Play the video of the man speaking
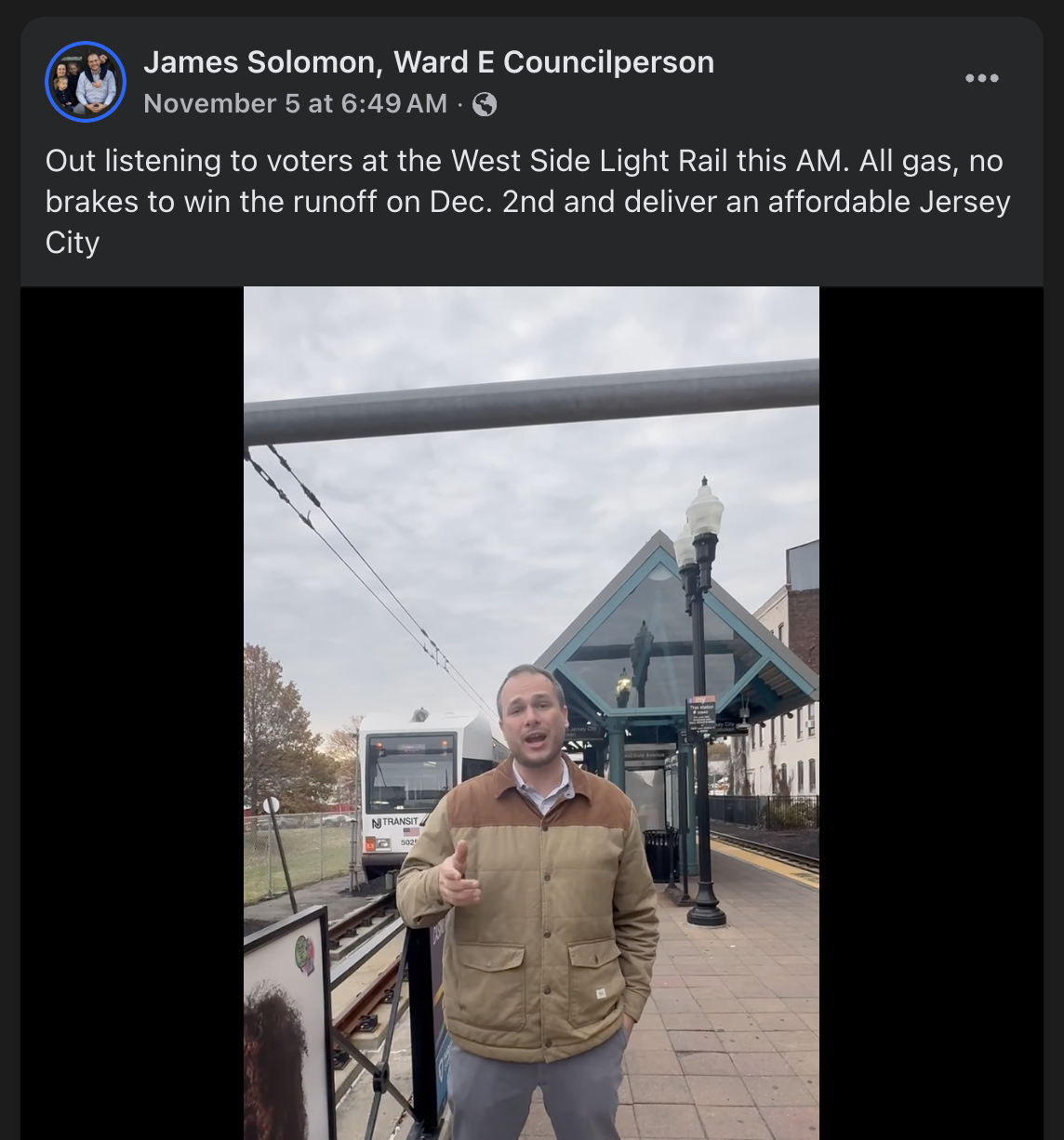The image size is (1064, 1140). pyautogui.click(x=531, y=713)
